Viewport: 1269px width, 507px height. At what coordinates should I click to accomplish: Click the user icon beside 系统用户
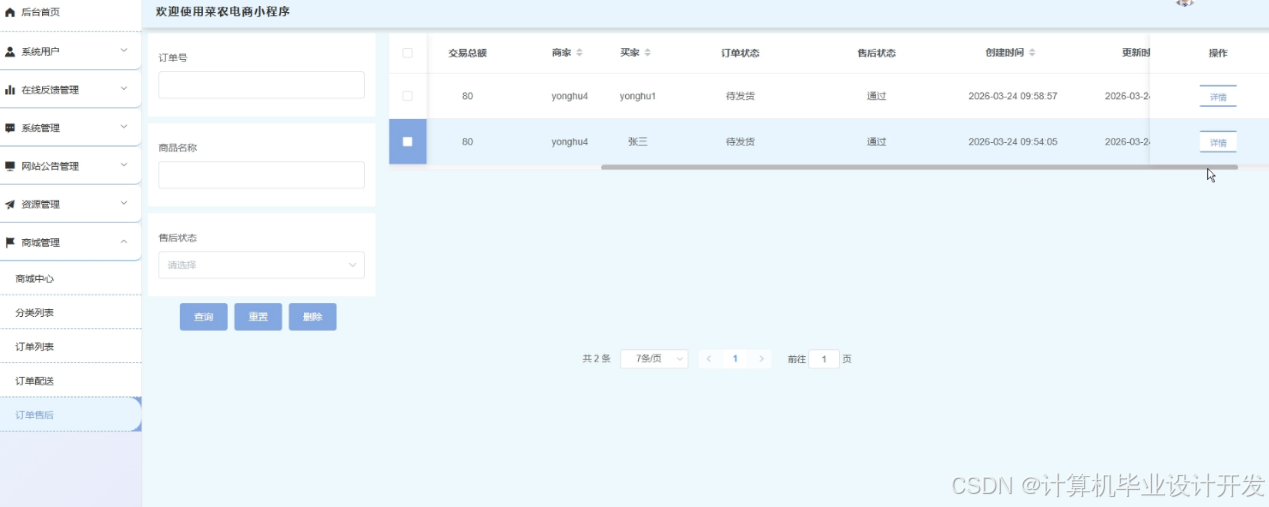click(10, 51)
